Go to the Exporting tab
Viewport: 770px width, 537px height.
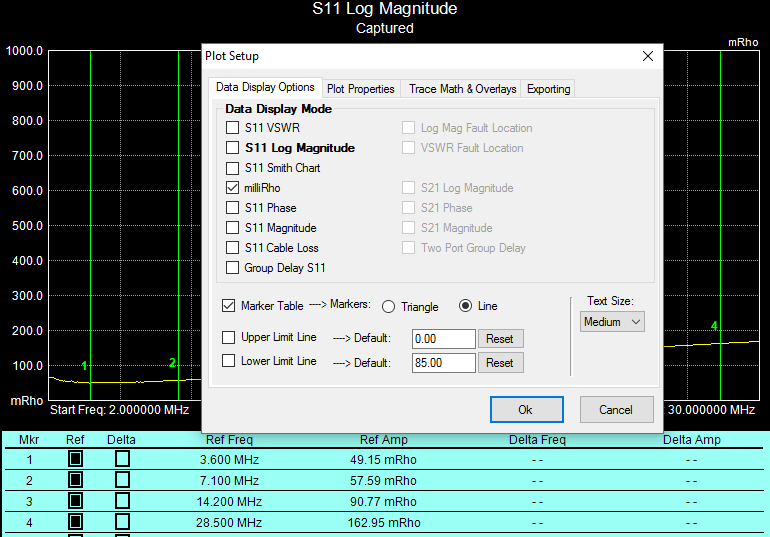pos(548,89)
